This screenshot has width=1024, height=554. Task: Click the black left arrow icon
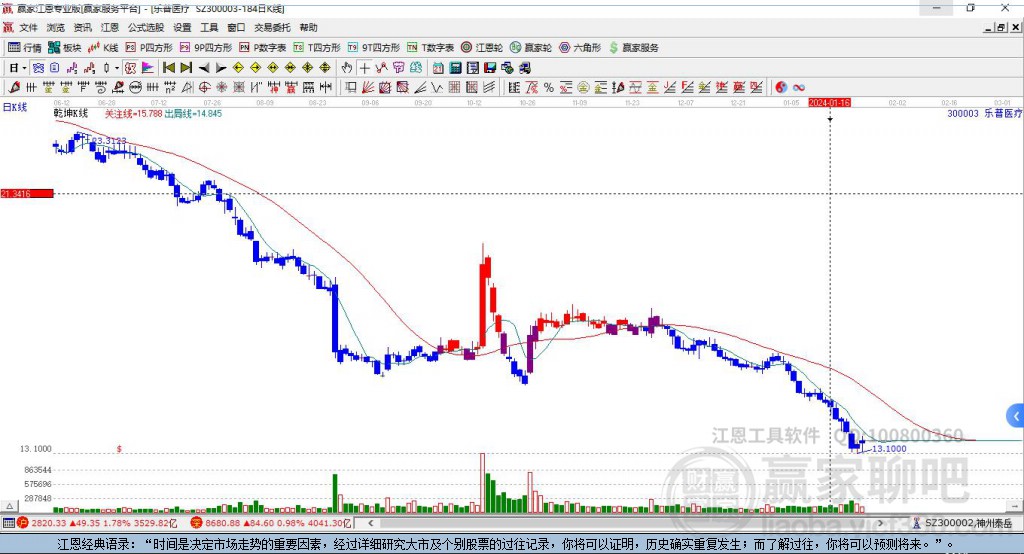tap(204, 67)
